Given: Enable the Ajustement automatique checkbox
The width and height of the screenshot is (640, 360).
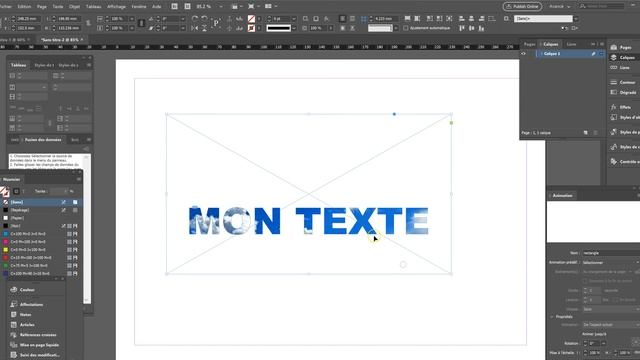Looking at the screenshot, I should pyautogui.click(x=405, y=28).
